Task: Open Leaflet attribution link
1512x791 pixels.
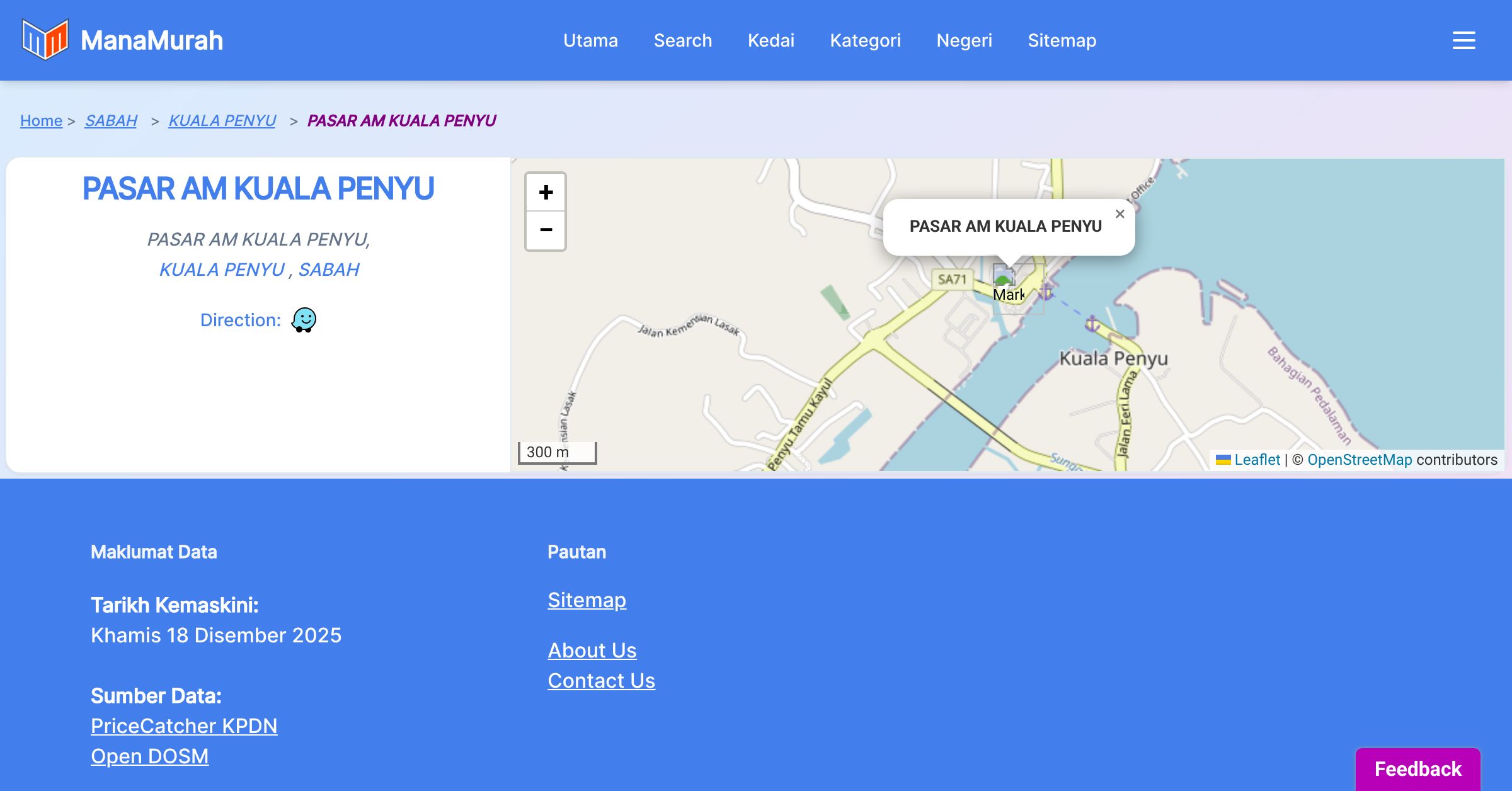Action: point(1256,460)
